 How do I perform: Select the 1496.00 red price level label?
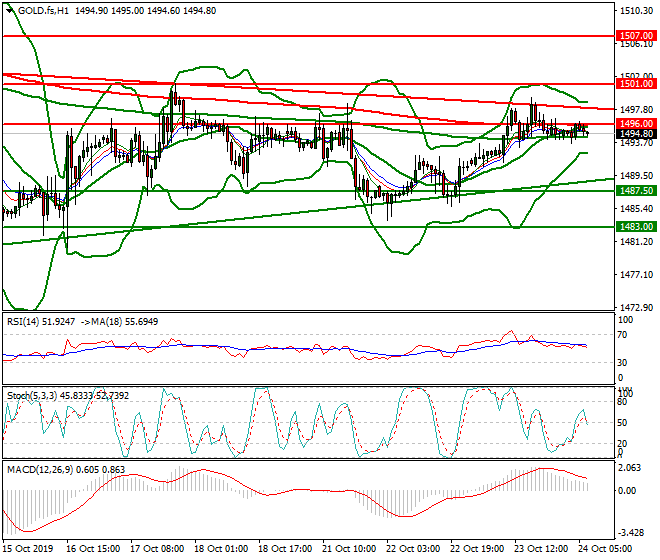[636, 124]
